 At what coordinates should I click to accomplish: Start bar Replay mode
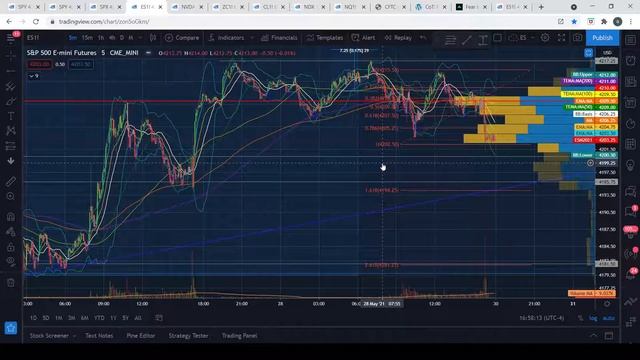tap(398, 38)
